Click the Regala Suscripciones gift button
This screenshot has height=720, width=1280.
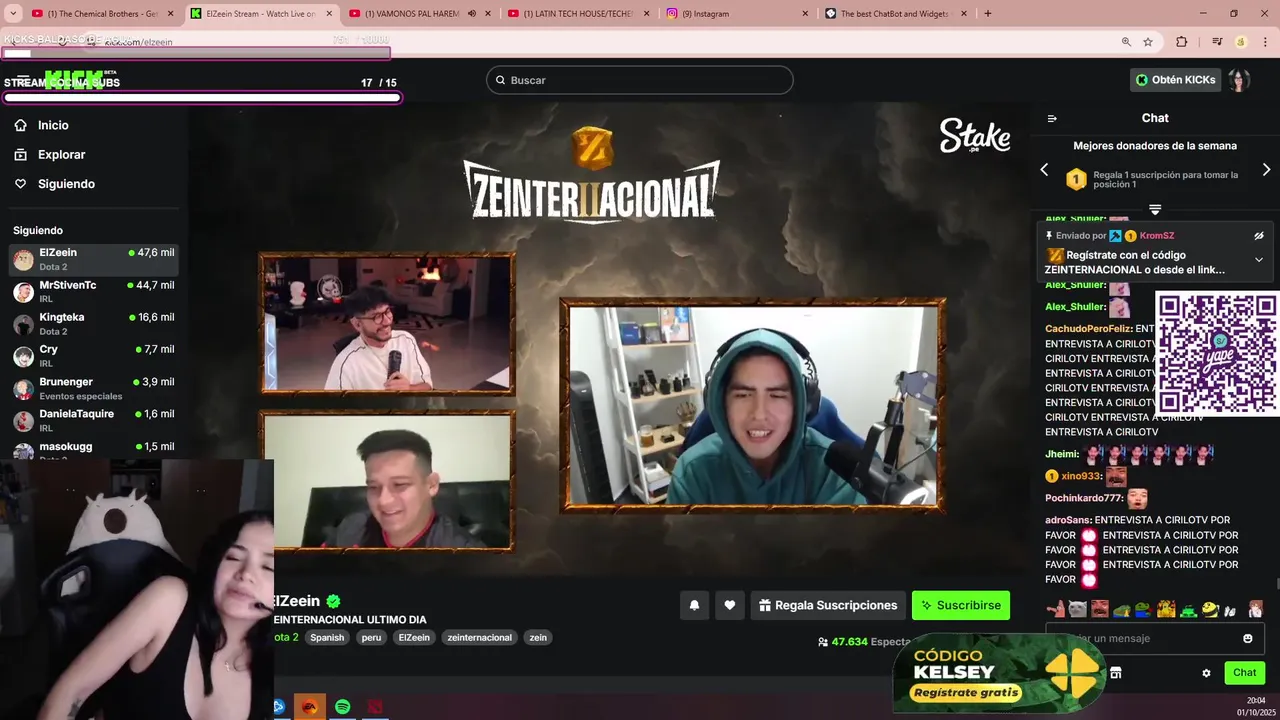(829, 605)
